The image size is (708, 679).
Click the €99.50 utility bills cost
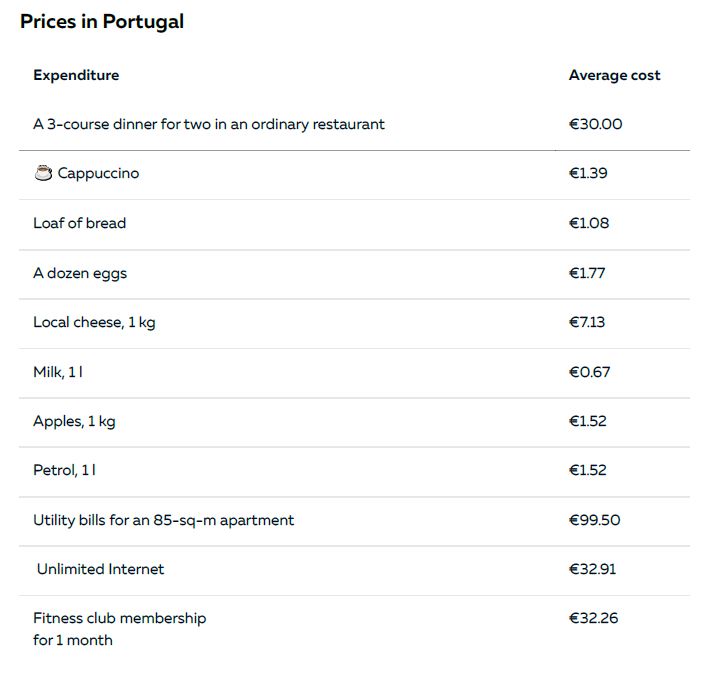pos(595,520)
